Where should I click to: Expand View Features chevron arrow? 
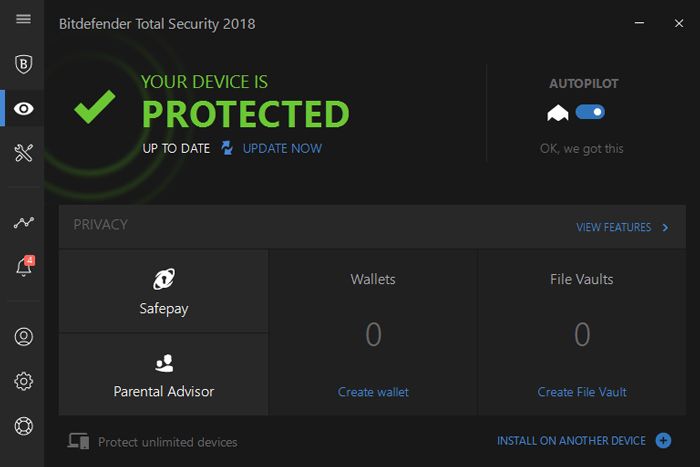(665, 228)
